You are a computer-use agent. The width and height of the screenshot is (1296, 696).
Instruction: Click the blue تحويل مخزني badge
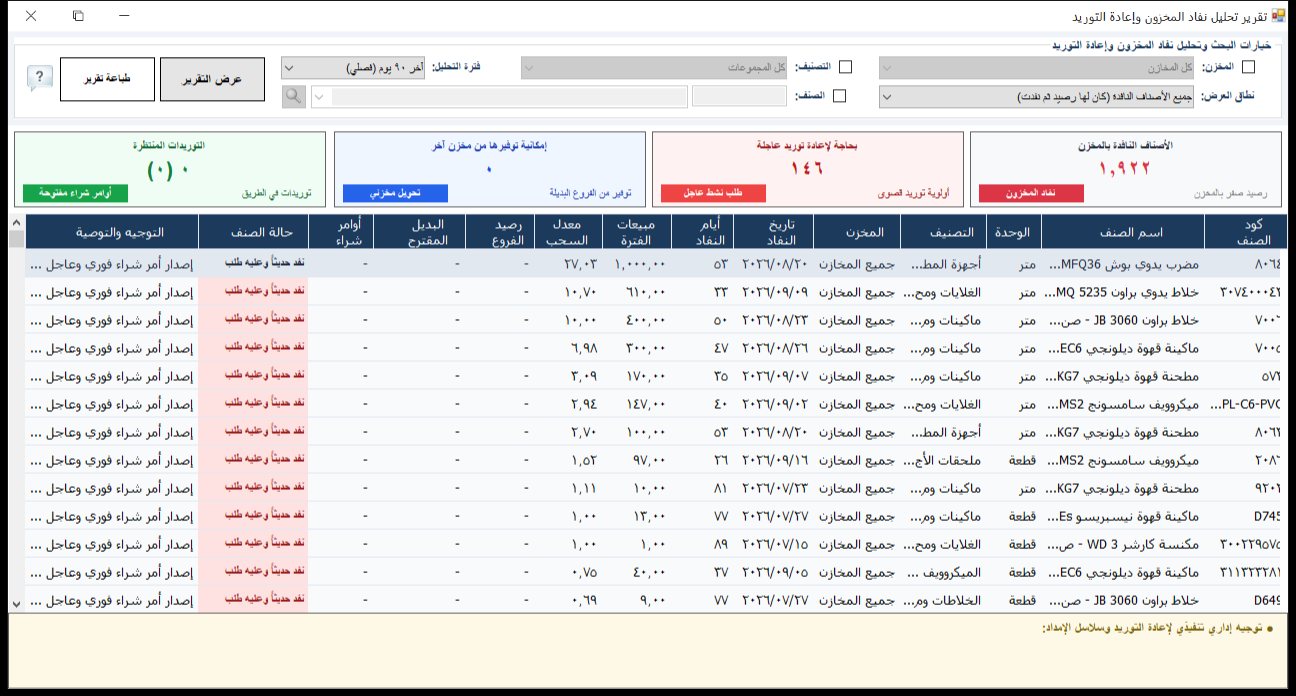click(x=395, y=193)
